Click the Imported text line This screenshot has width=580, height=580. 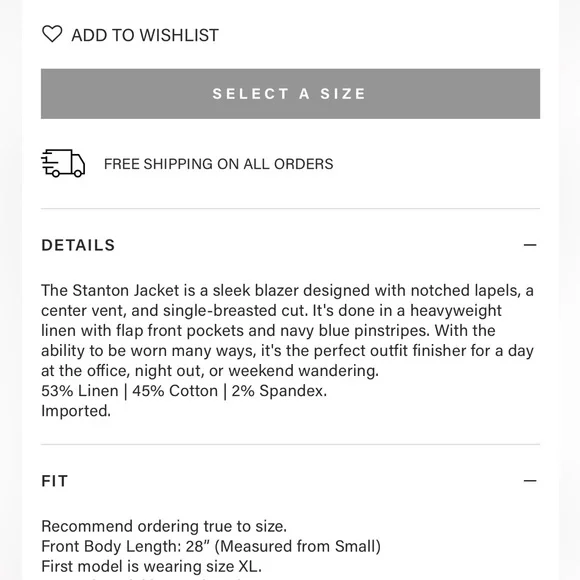point(76,411)
